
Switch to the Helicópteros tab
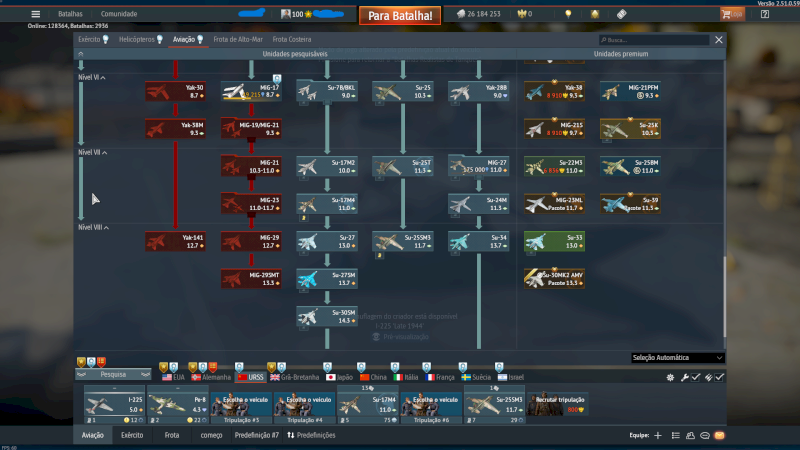[138, 39]
